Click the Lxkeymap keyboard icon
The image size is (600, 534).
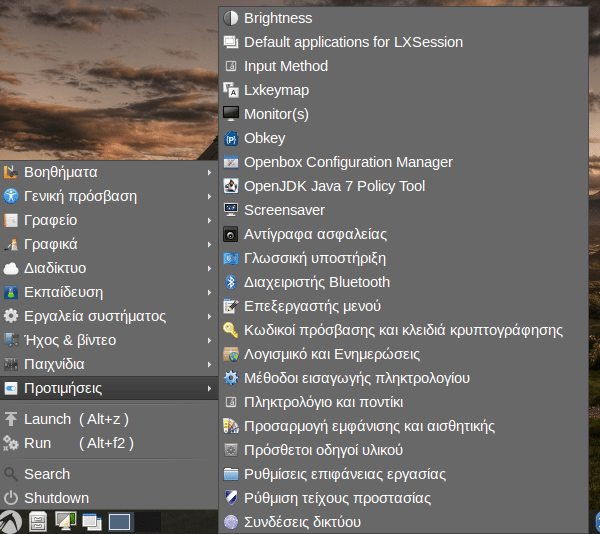coord(231,90)
